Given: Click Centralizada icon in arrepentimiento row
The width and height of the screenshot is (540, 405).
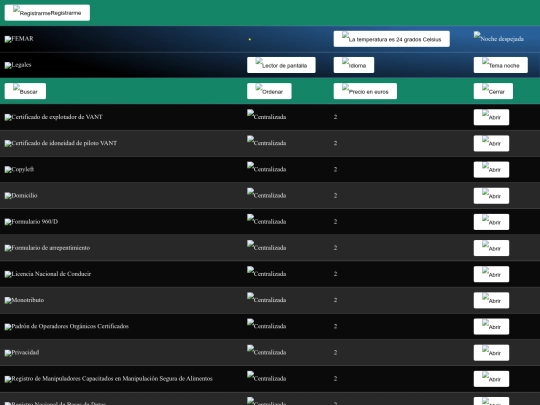Looking at the screenshot, I should 267,246.
